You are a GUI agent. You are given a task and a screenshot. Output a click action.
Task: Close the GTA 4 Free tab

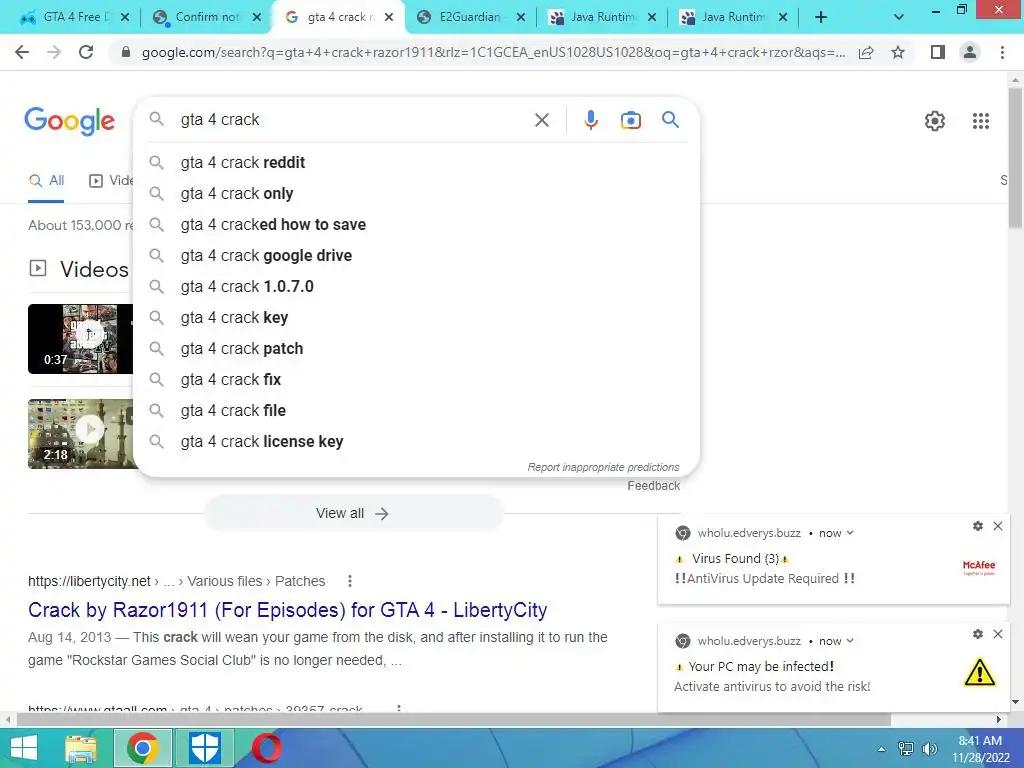tap(125, 17)
